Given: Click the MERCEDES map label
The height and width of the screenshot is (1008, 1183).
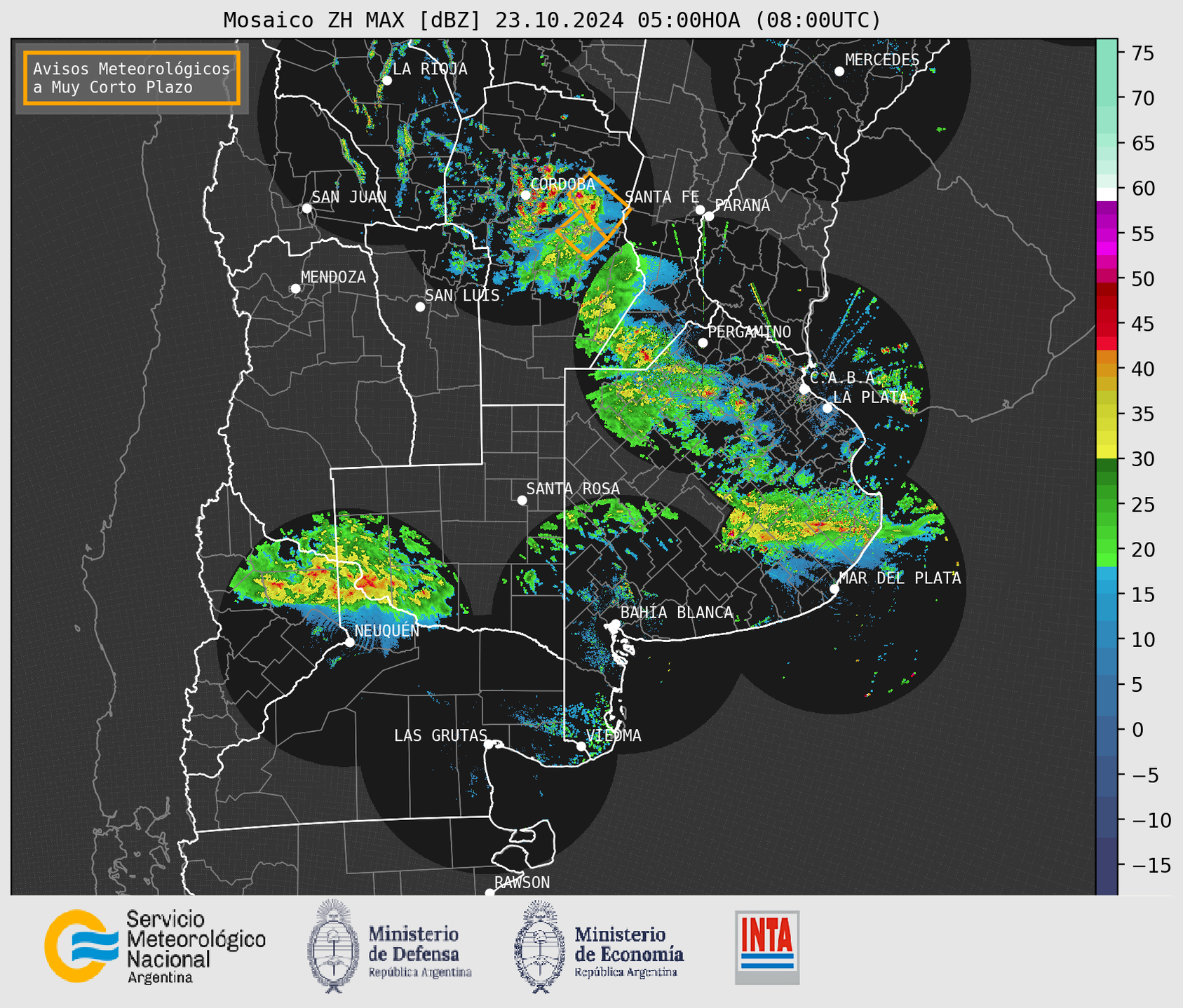Looking at the screenshot, I should [882, 60].
